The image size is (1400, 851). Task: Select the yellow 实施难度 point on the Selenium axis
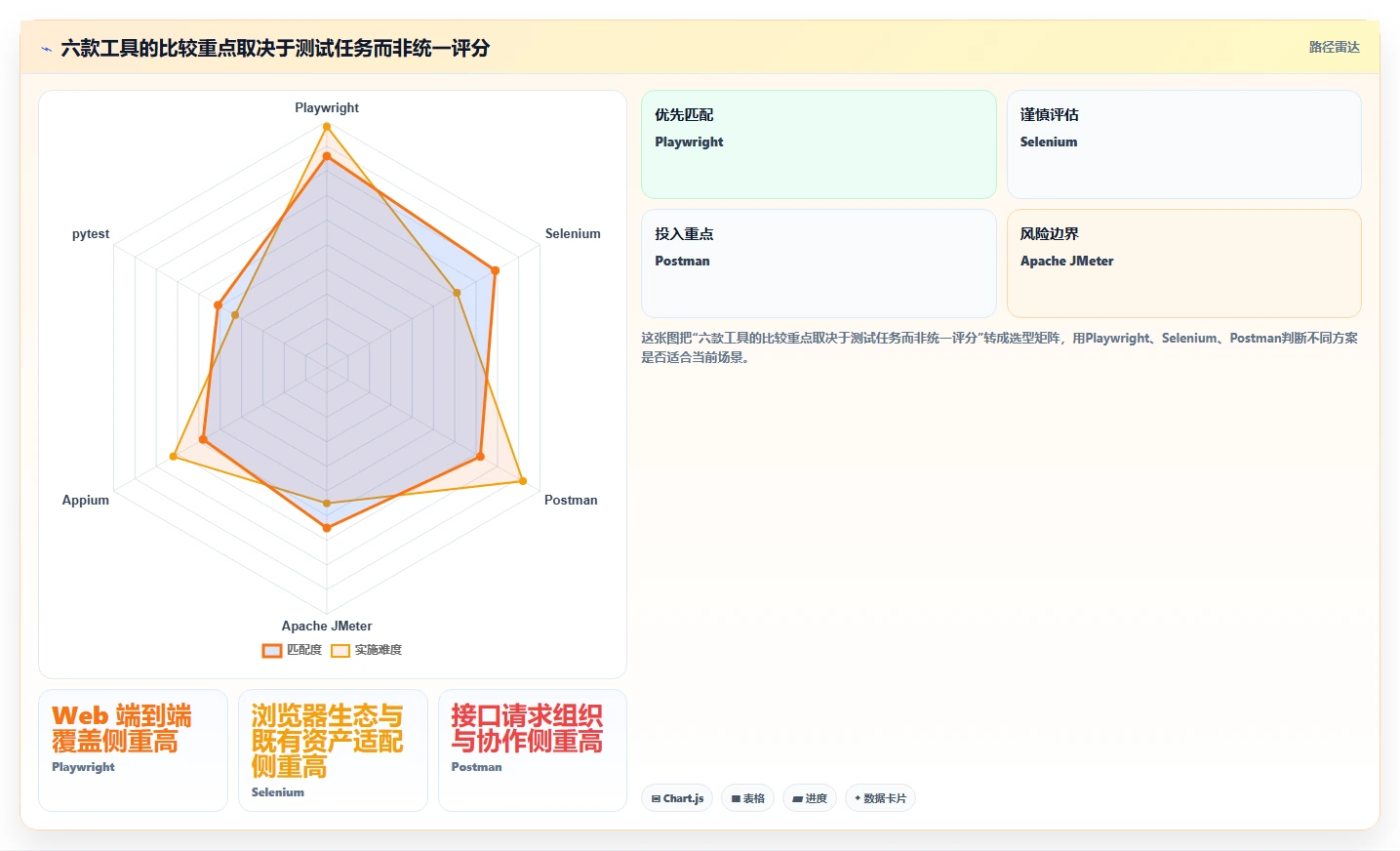tap(457, 293)
